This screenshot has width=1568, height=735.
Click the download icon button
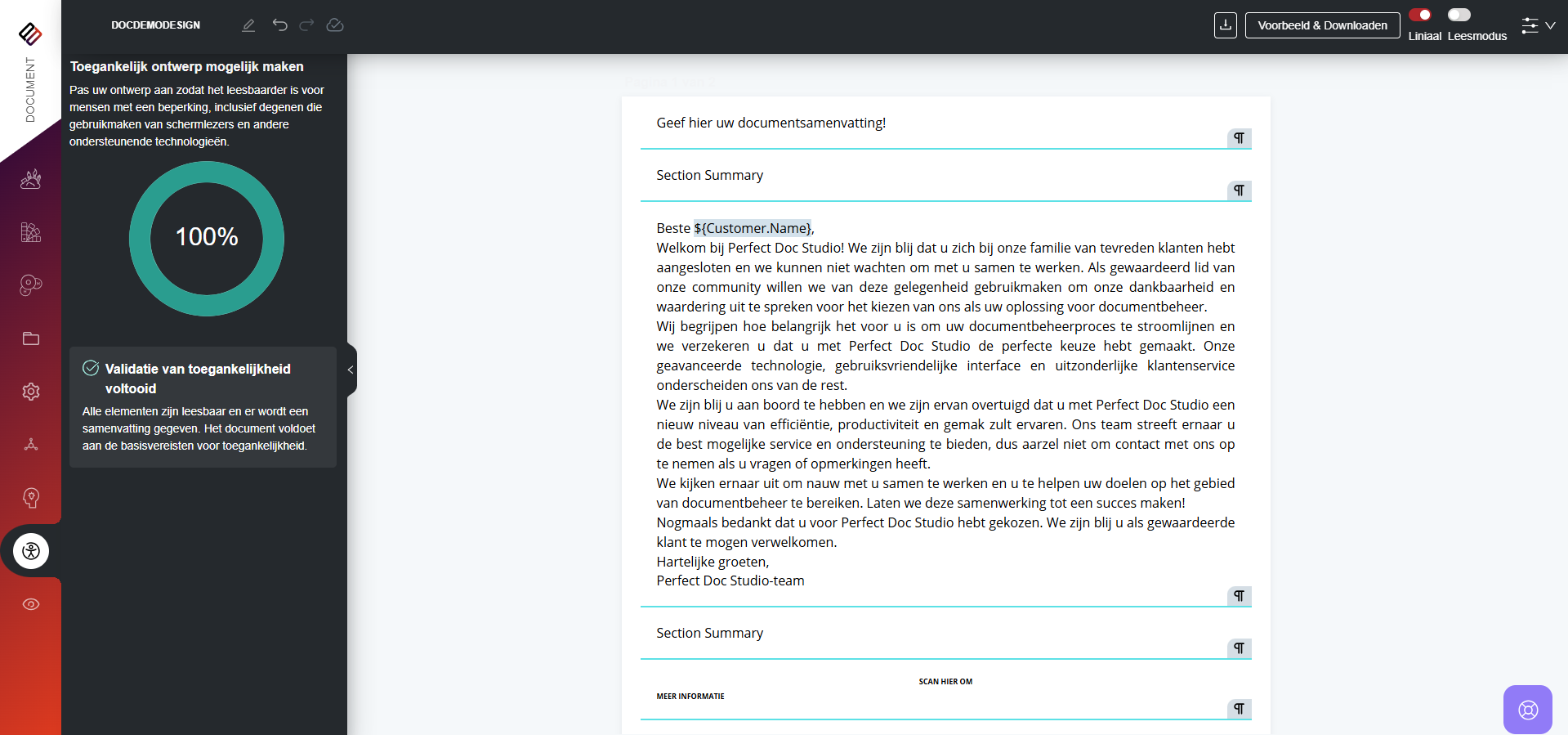tap(1225, 25)
